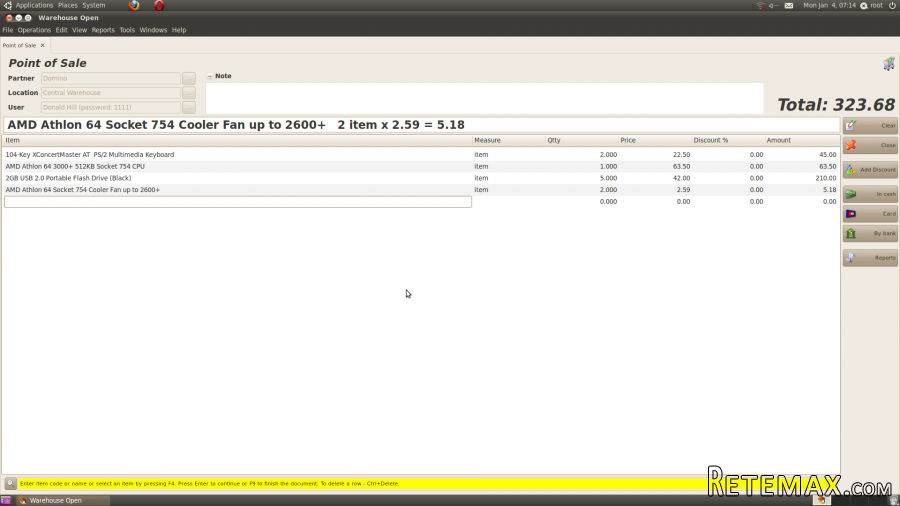Click the Close button with red X

pyautogui.click(x=870, y=145)
